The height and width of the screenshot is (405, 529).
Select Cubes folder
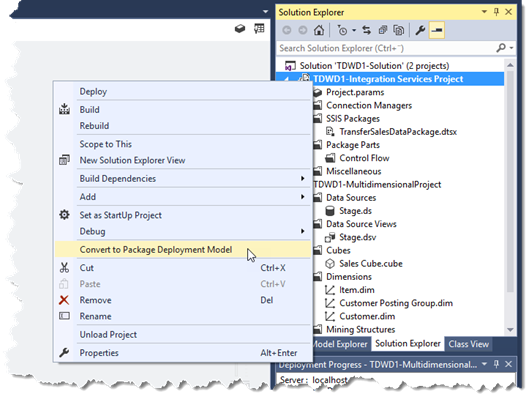(338, 250)
